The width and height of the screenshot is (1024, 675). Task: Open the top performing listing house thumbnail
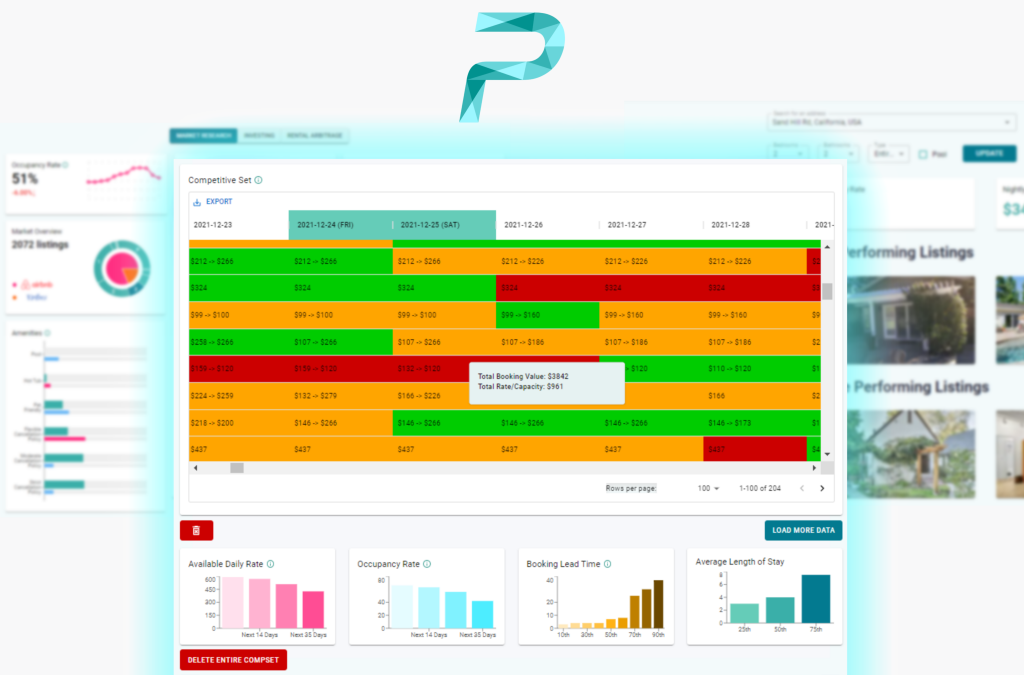click(x=911, y=320)
